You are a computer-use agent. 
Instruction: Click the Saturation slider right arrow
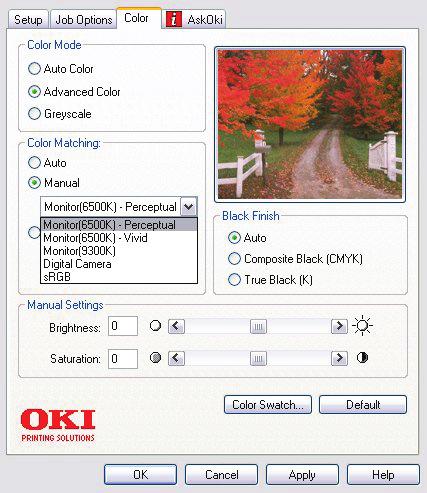339,358
